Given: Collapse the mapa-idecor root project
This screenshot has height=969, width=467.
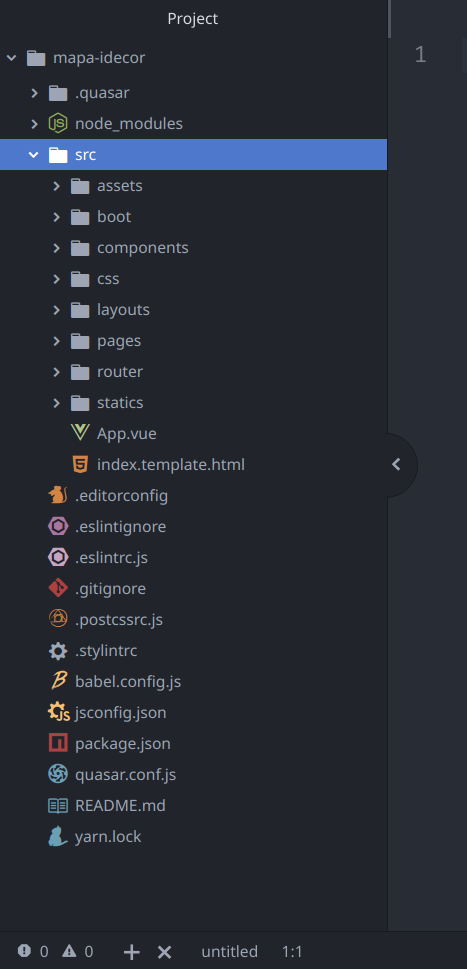Looking at the screenshot, I should coord(11,58).
